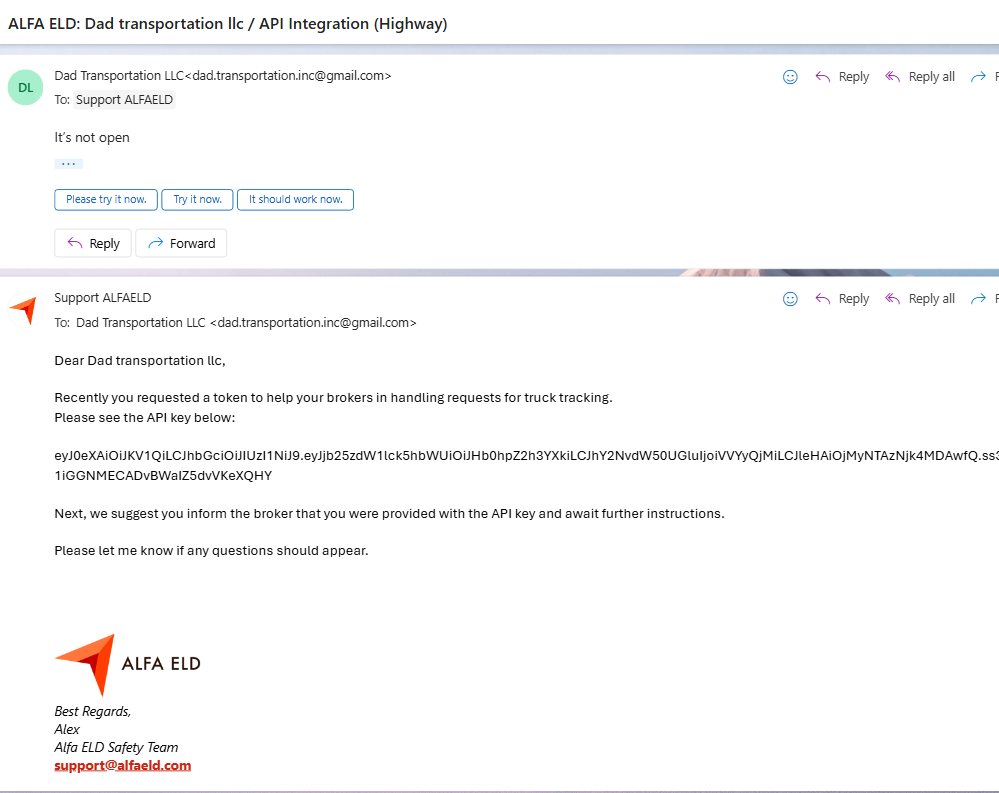Forward arrow icon on Support ALFAELD email header
The image size is (999, 793).
(978, 299)
